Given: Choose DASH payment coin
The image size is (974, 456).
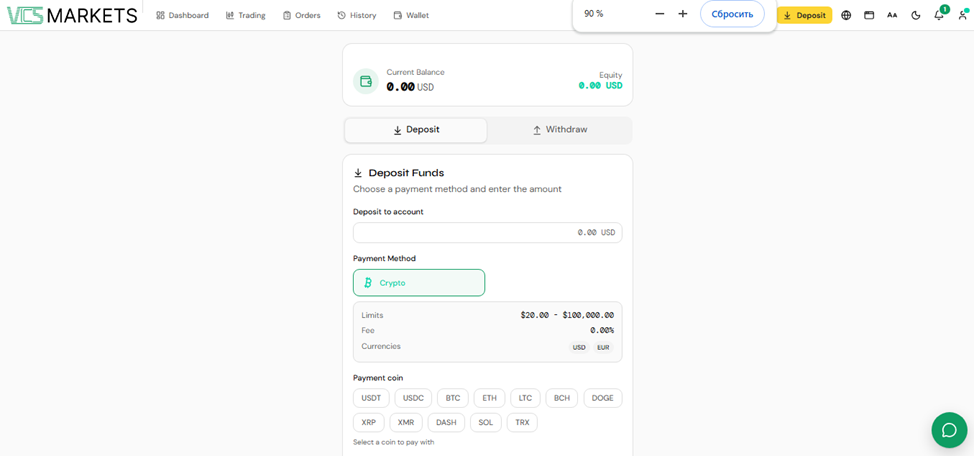Looking at the screenshot, I should tap(446, 422).
